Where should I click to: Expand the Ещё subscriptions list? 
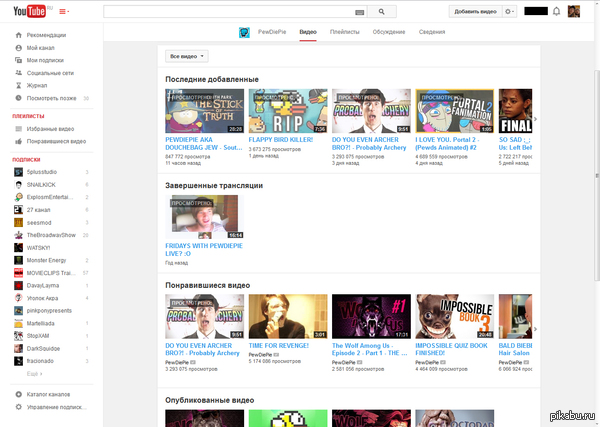click(34, 373)
